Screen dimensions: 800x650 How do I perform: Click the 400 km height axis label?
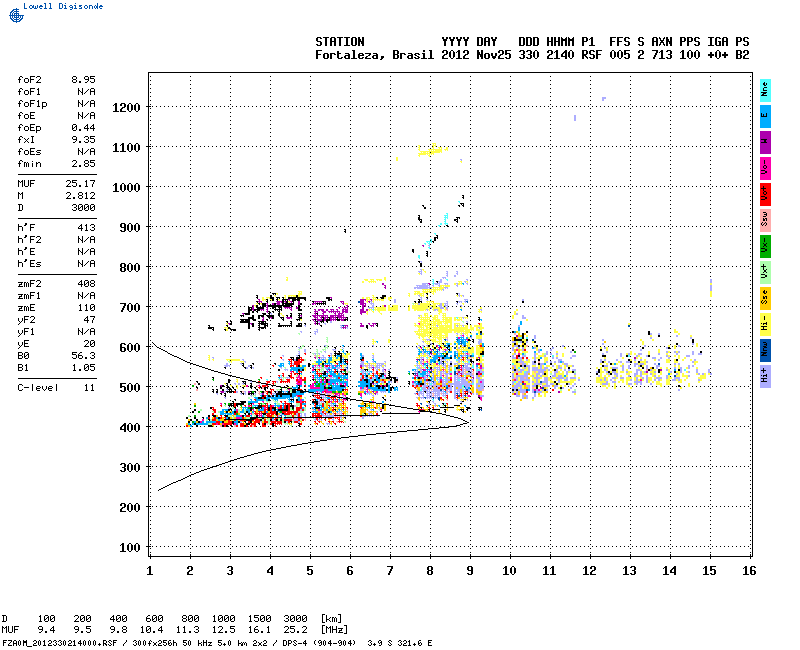pyautogui.click(x=130, y=428)
